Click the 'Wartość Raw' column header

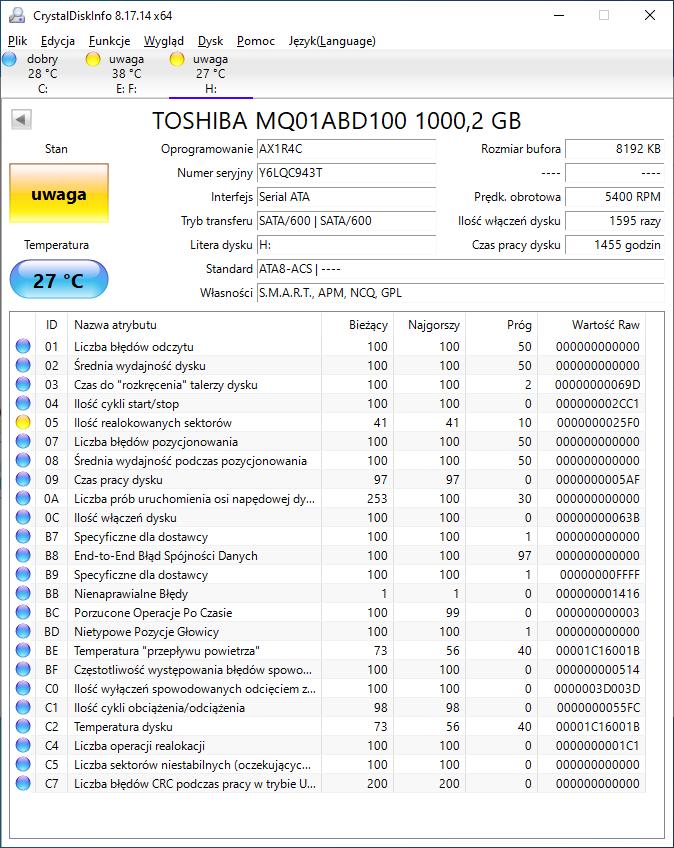point(591,325)
